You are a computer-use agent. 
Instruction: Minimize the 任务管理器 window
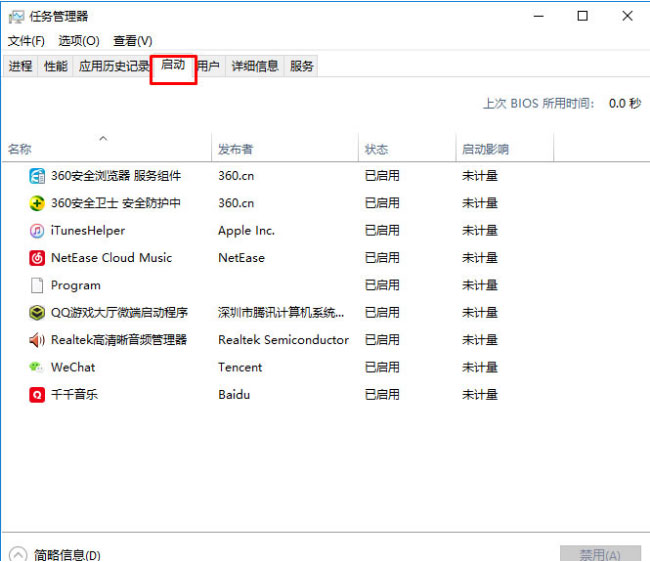tap(538, 16)
